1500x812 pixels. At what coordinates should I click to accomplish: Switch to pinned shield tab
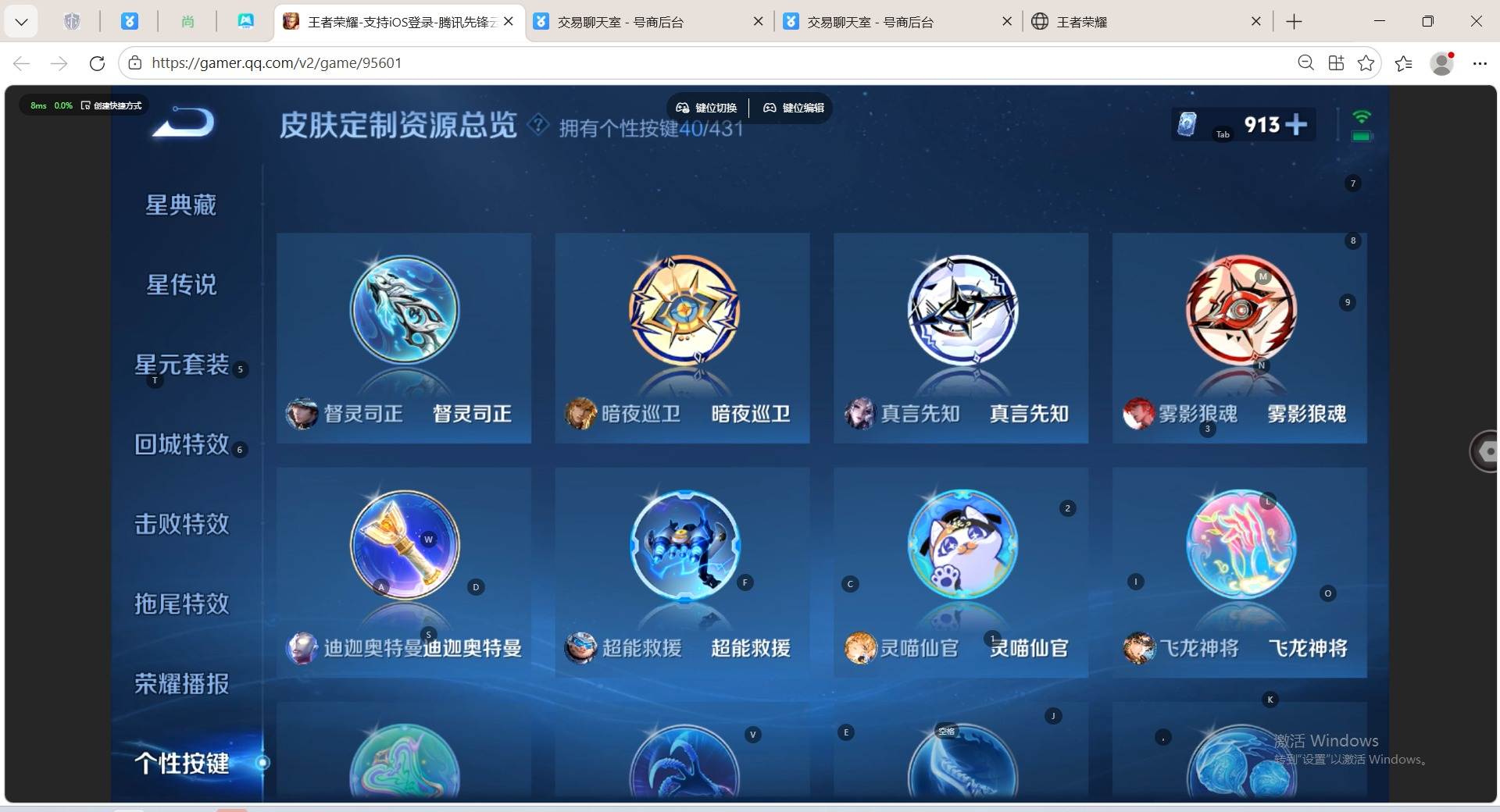[x=72, y=22]
